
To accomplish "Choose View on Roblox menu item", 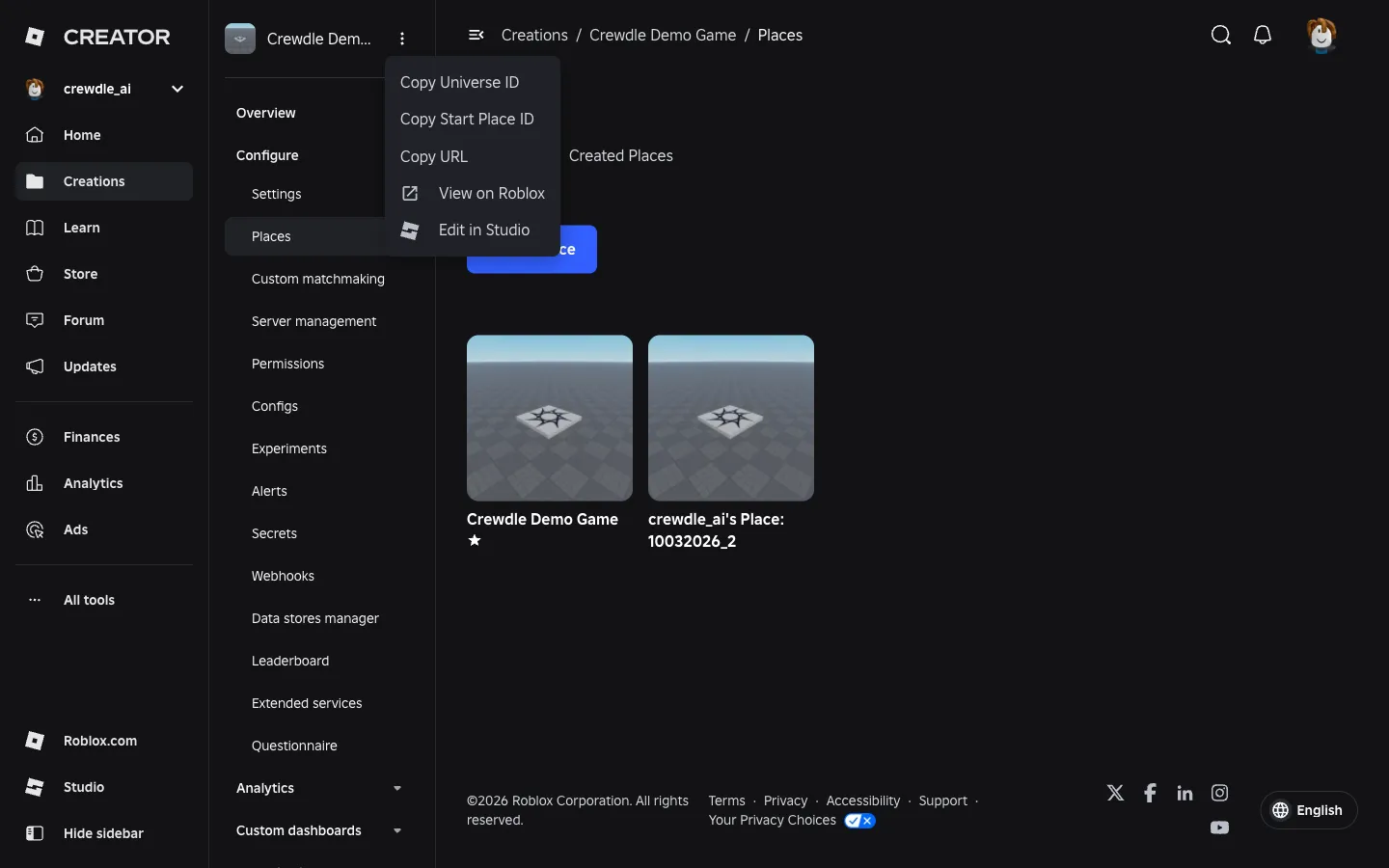I will 473,193.
